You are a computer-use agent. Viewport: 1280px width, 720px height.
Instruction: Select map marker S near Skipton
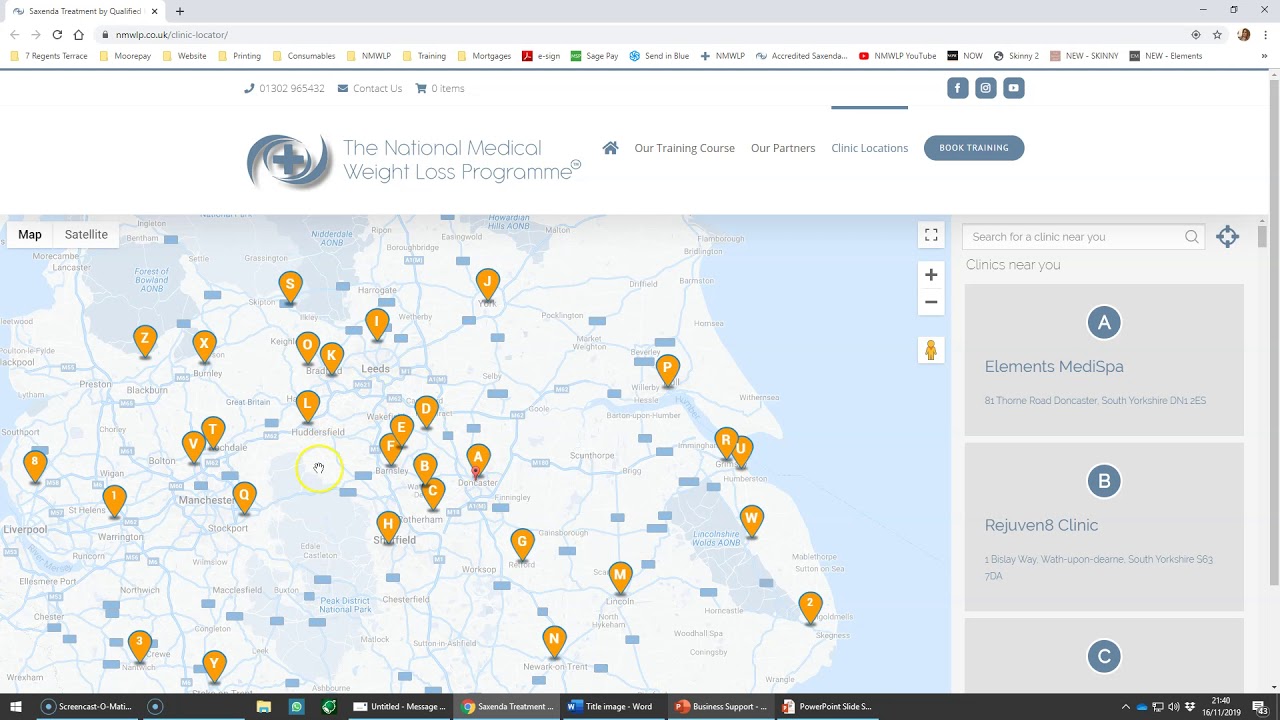click(x=290, y=287)
